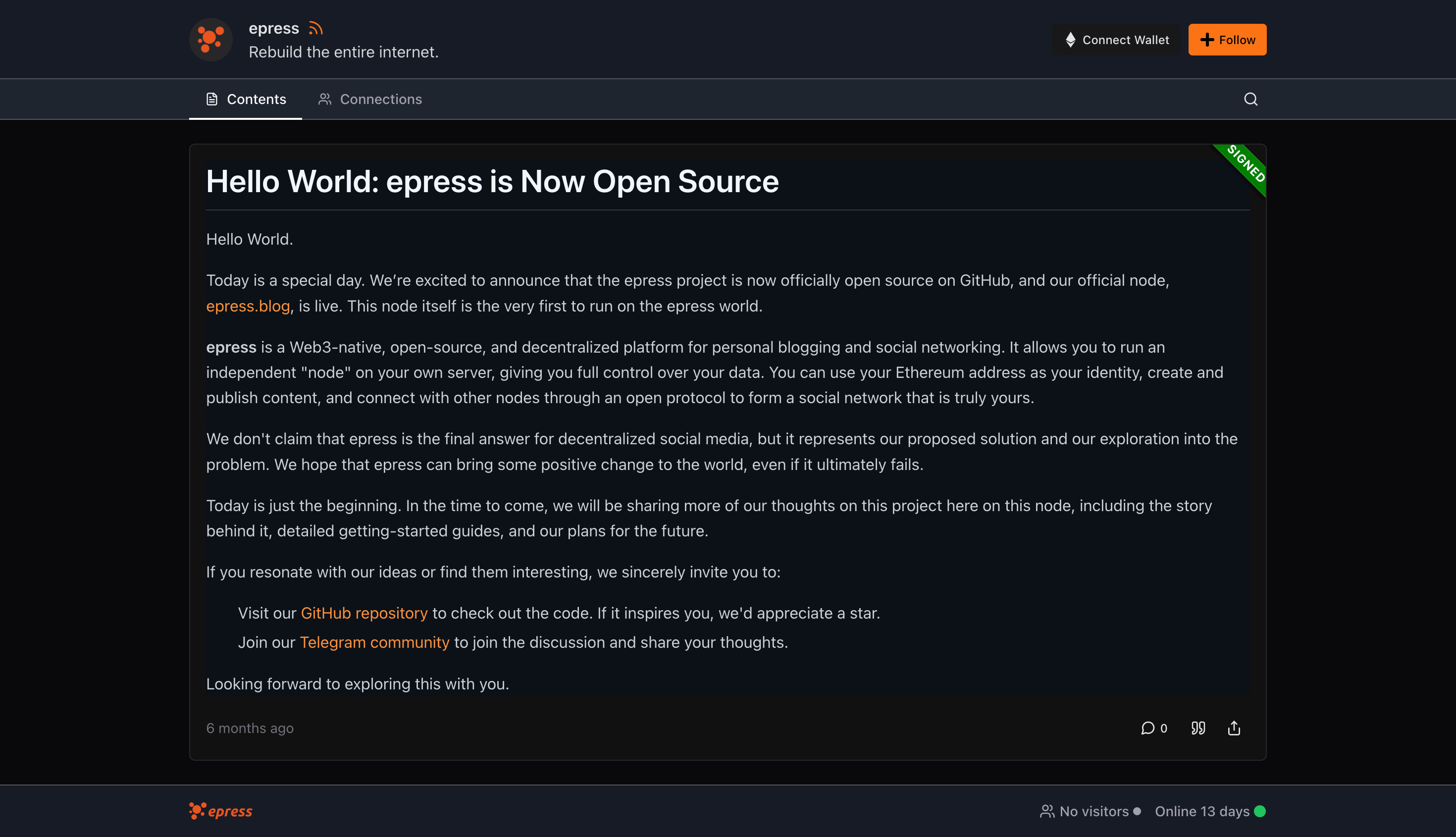Click the Connections people icon
Image resolution: width=1456 pixels, height=837 pixels.
pos(324,98)
